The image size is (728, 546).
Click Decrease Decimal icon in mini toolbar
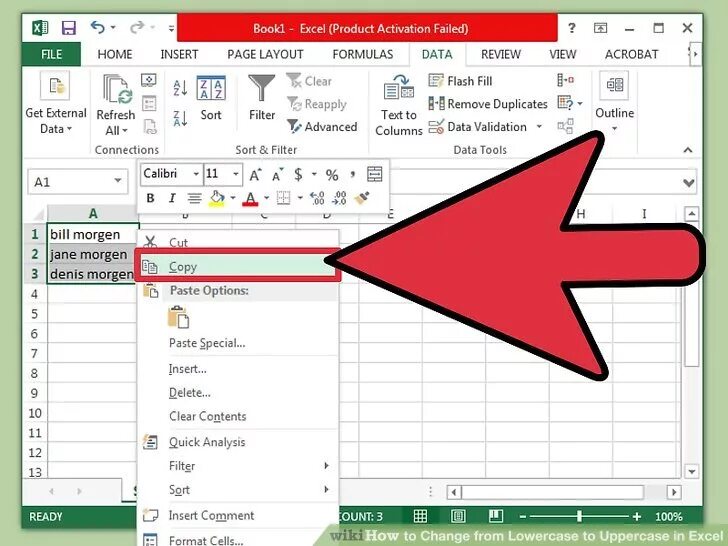[339, 198]
